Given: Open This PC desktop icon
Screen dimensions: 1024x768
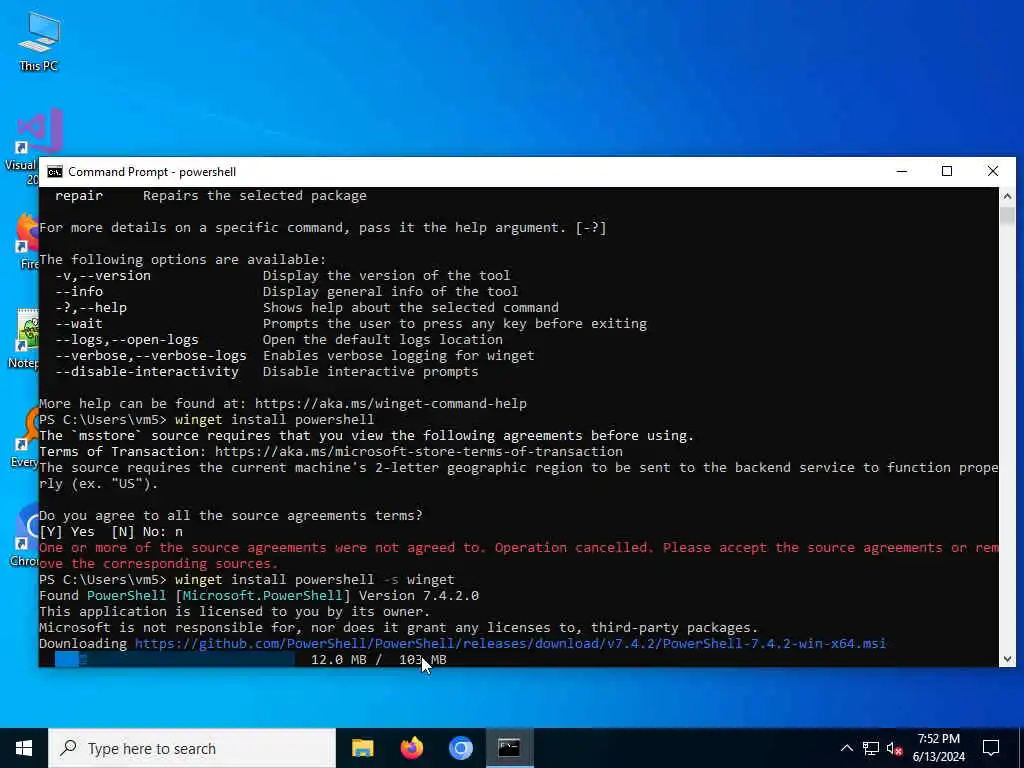Looking at the screenshot, I should [x=39, y=41].
